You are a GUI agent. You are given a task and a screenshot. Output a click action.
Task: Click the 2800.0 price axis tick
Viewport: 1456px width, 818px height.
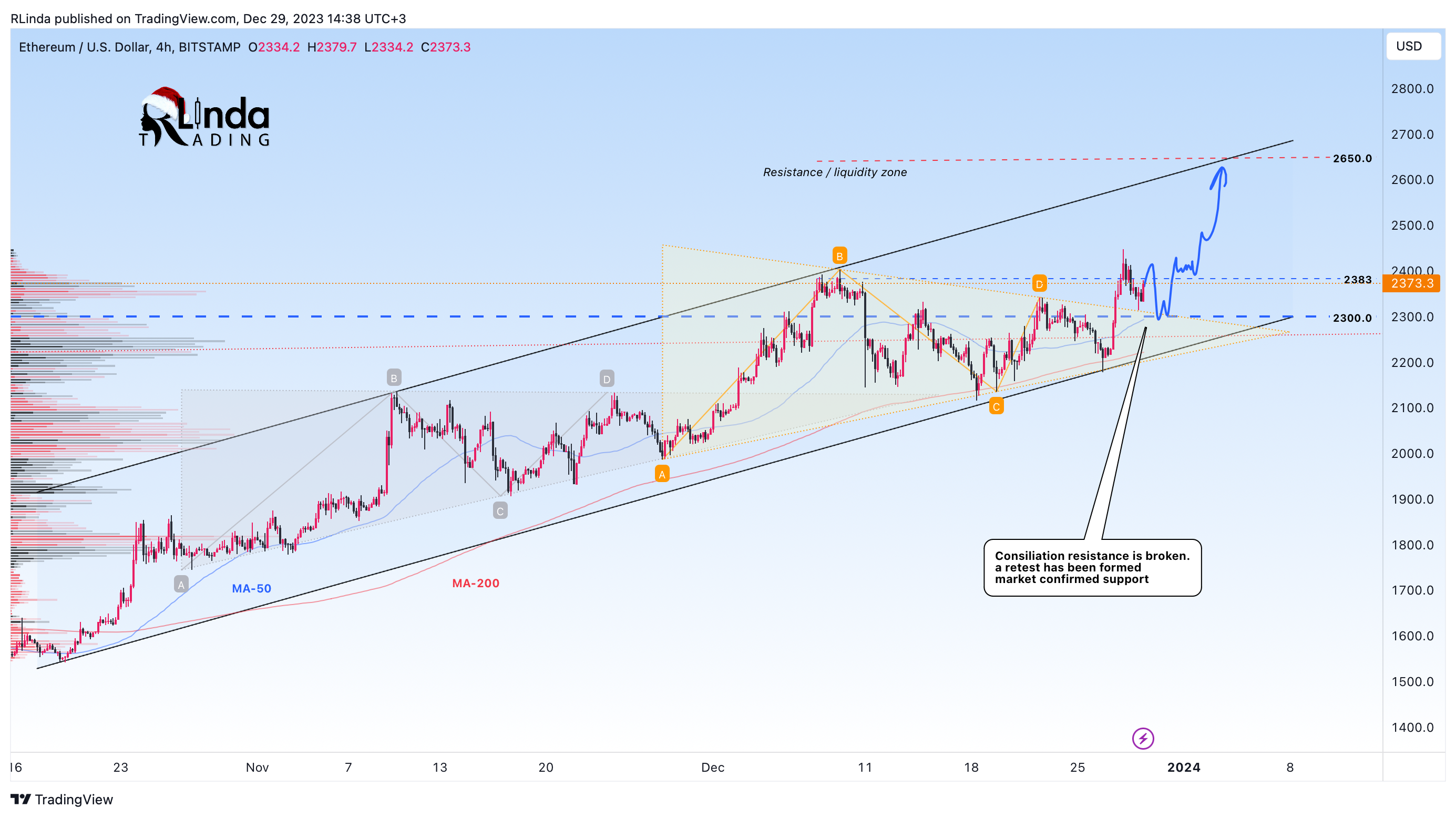[1412, 89]
